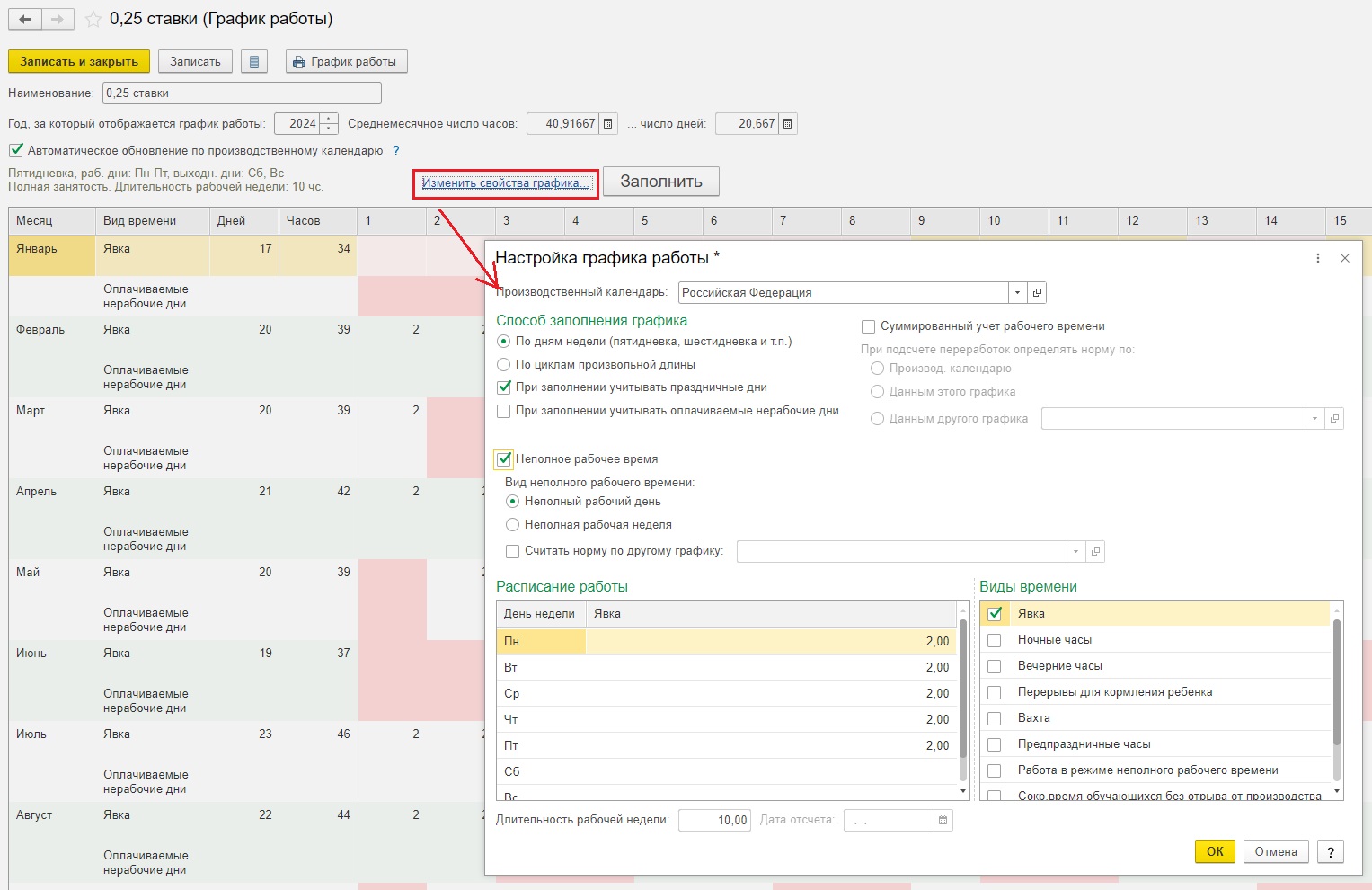This screenshot has height=890, width=1372.
Task: Check Перерывы для кормления ребенка
Action: (995, 692)
